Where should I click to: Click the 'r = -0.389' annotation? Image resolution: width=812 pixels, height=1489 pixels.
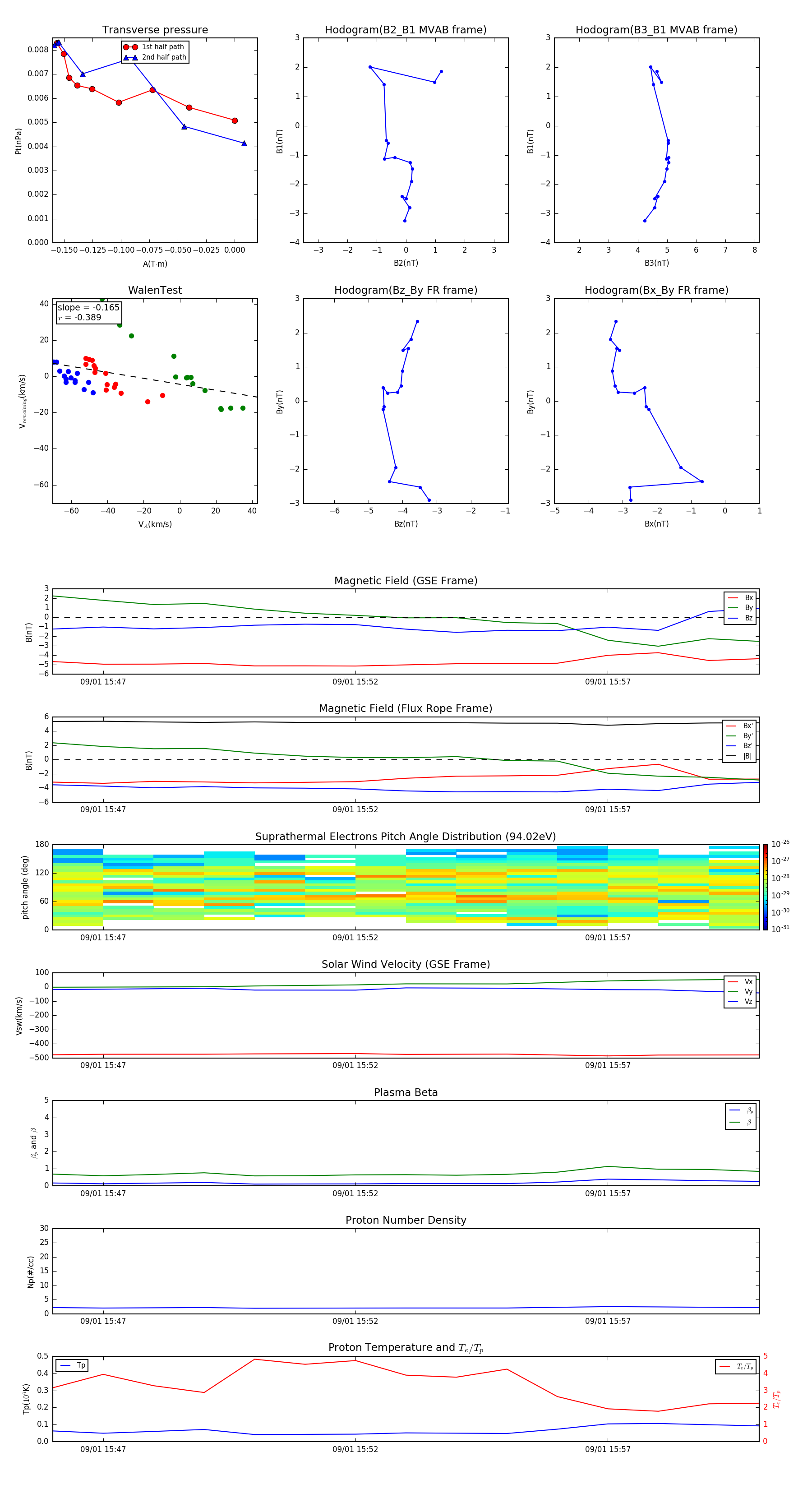(80, 317)
